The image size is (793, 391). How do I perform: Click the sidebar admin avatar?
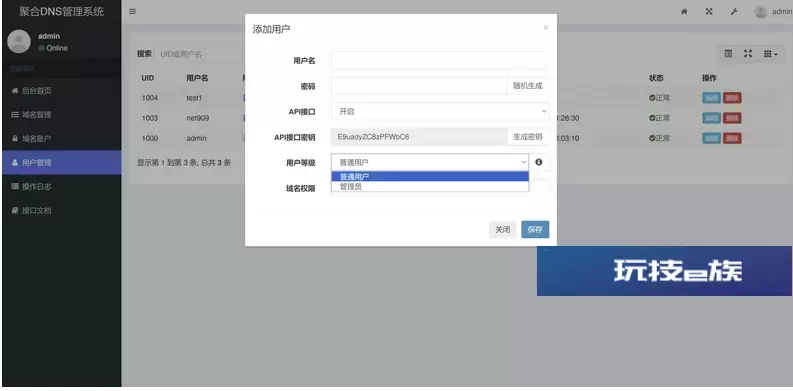[x=19, y=41]
